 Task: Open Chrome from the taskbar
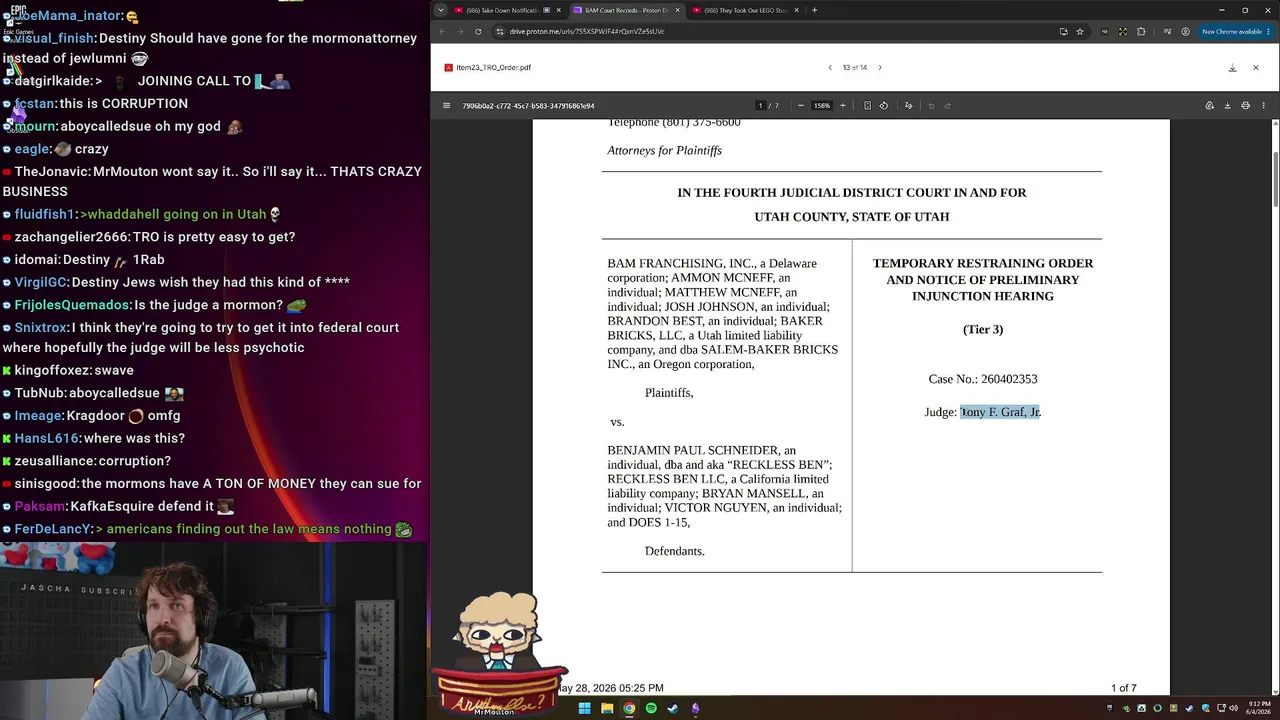click(x=629, y=708)
